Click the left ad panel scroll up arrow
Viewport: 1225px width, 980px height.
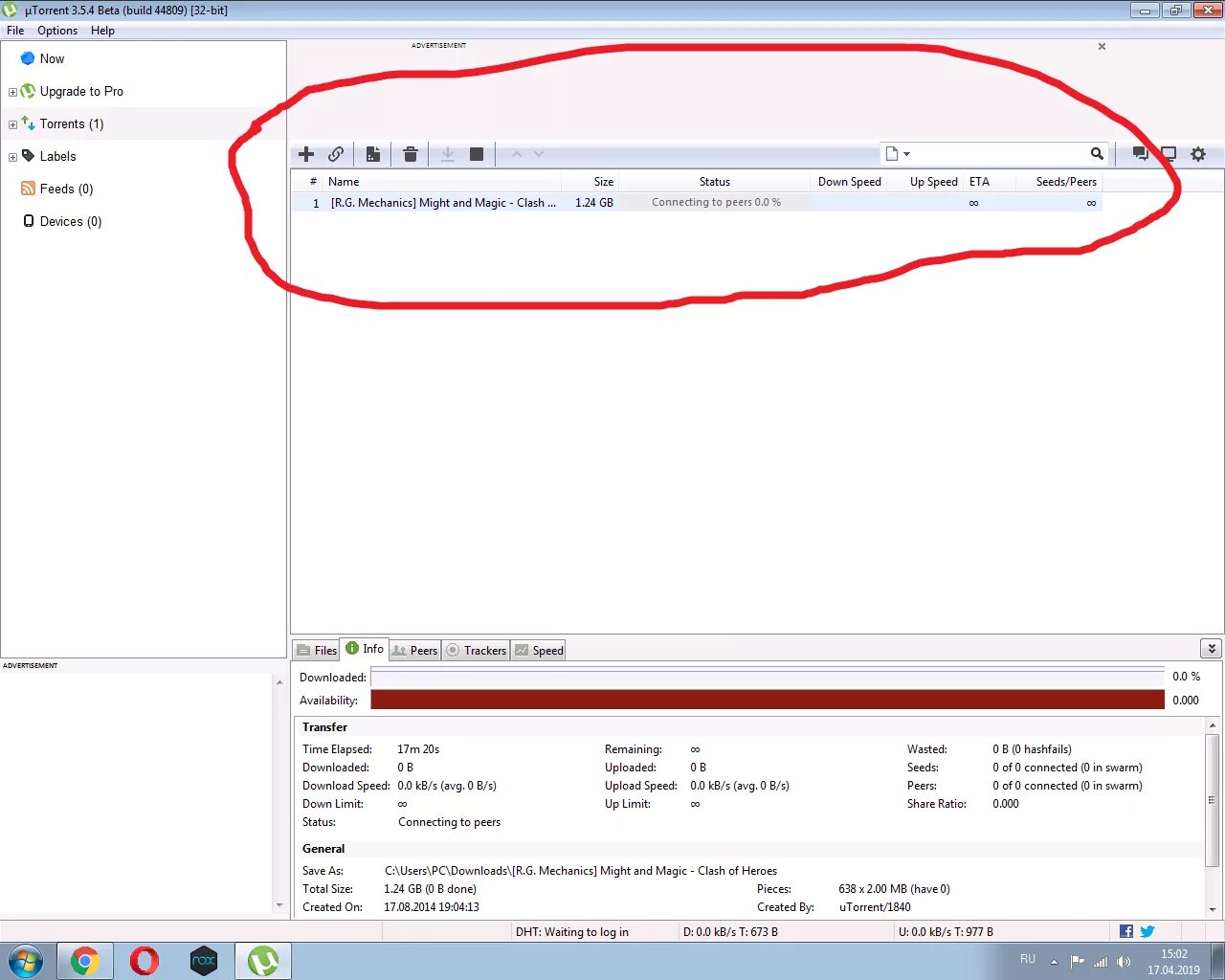[279, 681]
